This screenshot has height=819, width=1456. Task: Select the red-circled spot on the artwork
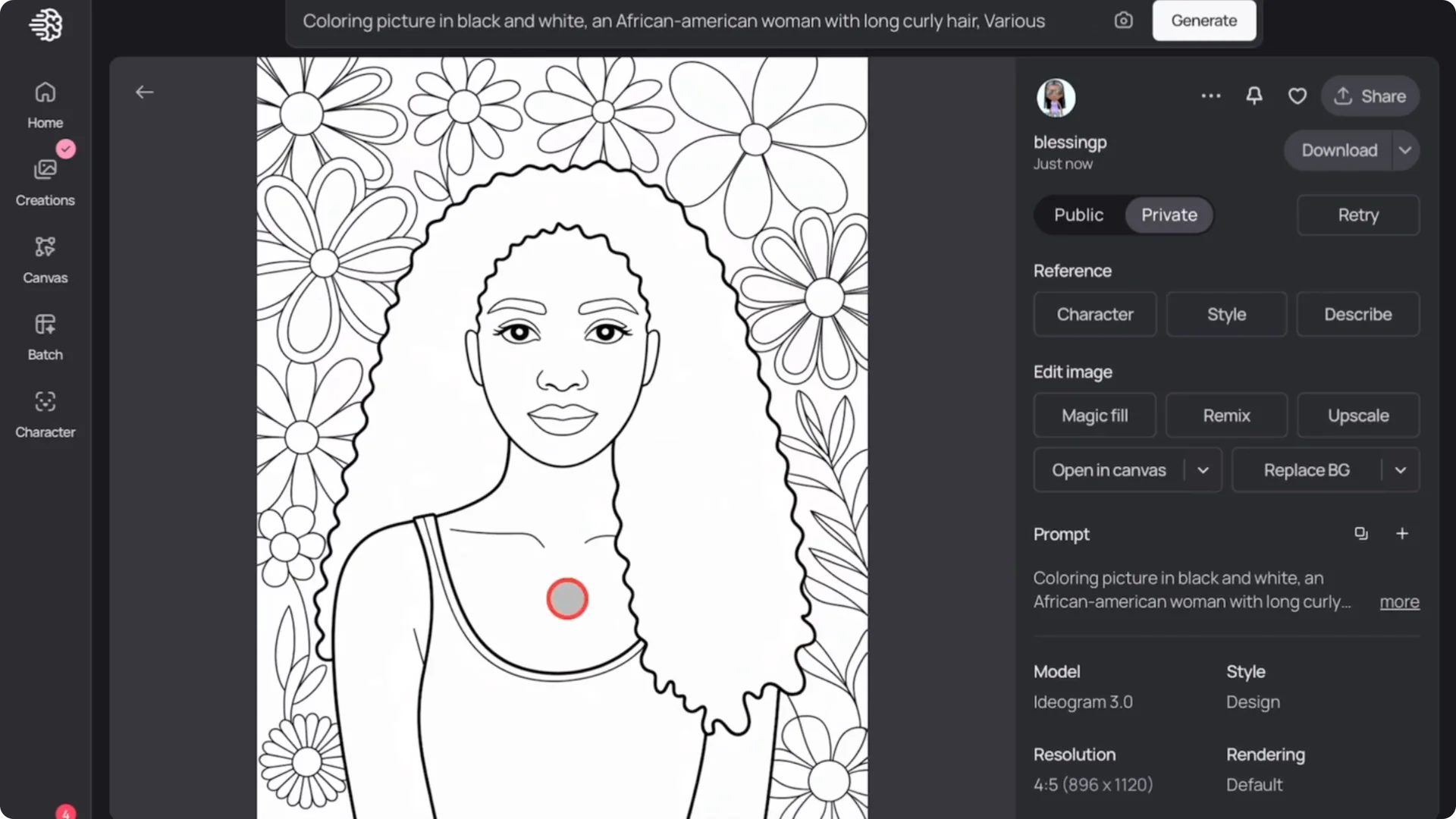pos(566,598)
